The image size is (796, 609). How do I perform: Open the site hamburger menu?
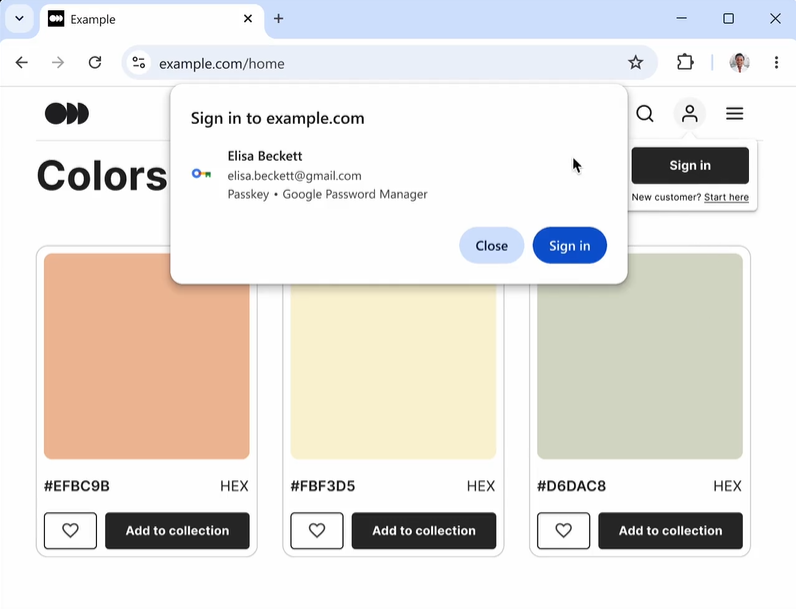coord(735,114)
